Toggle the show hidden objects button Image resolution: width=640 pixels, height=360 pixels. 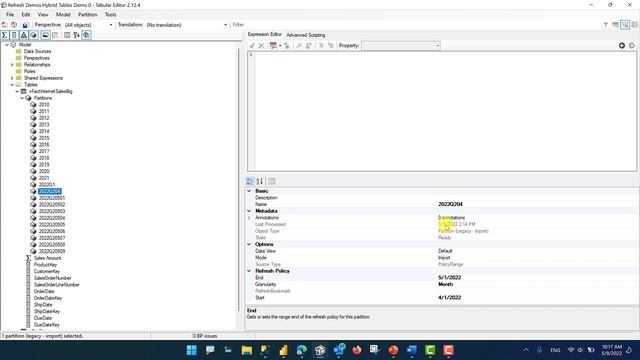click(55, 35)
